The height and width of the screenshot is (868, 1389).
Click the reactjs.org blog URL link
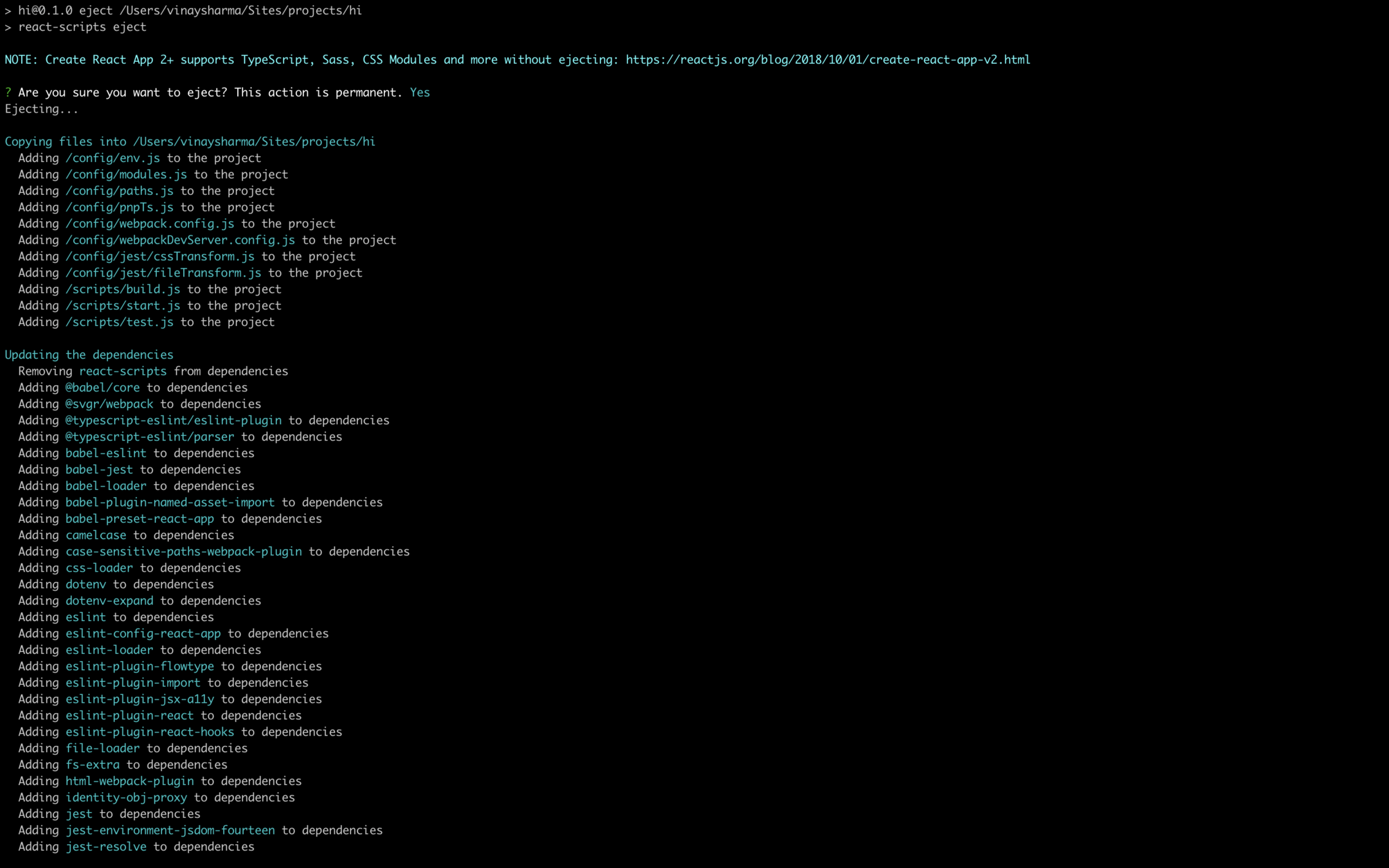tap(827, 60)
